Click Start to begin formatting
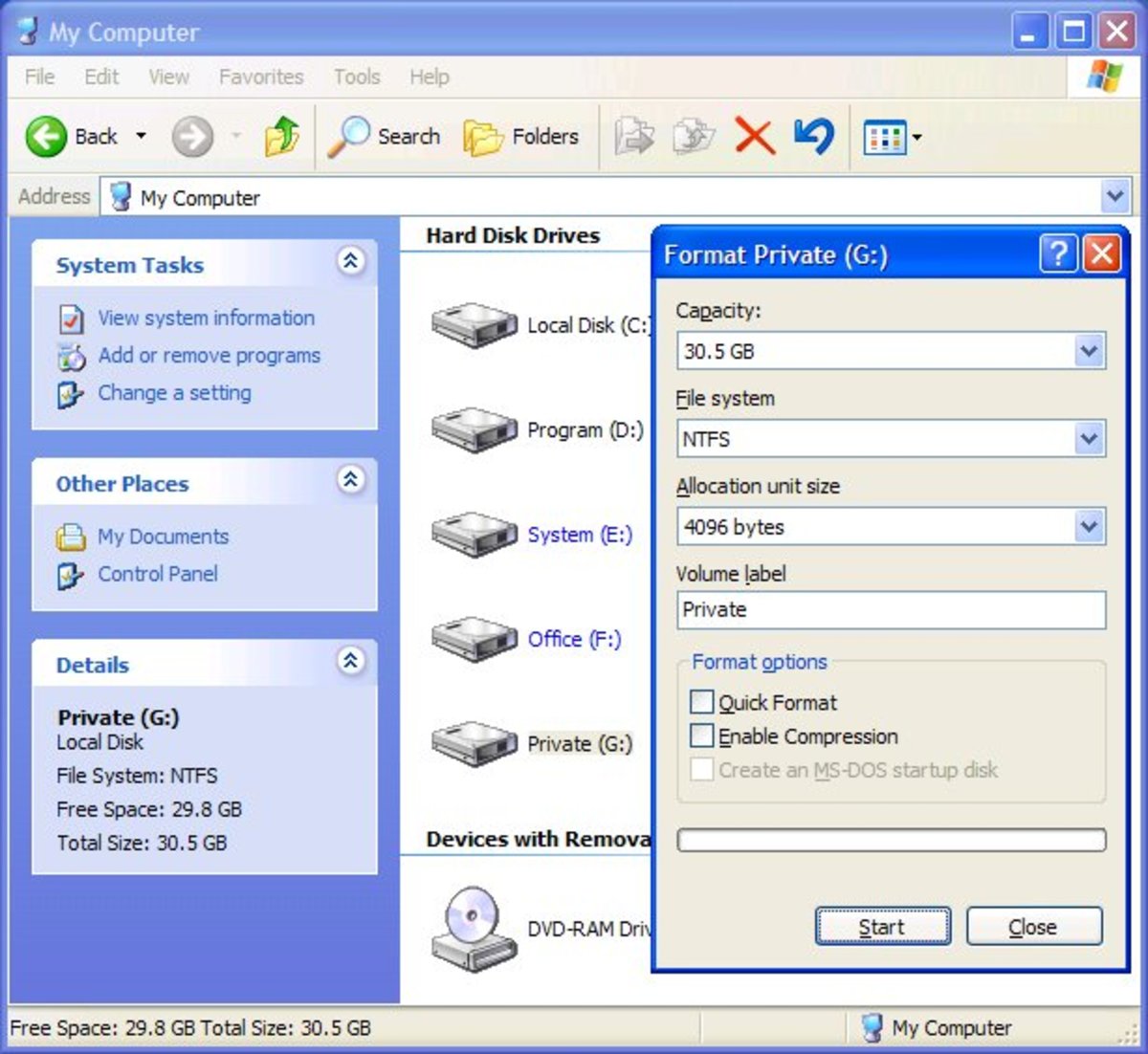 coord(881,926)
